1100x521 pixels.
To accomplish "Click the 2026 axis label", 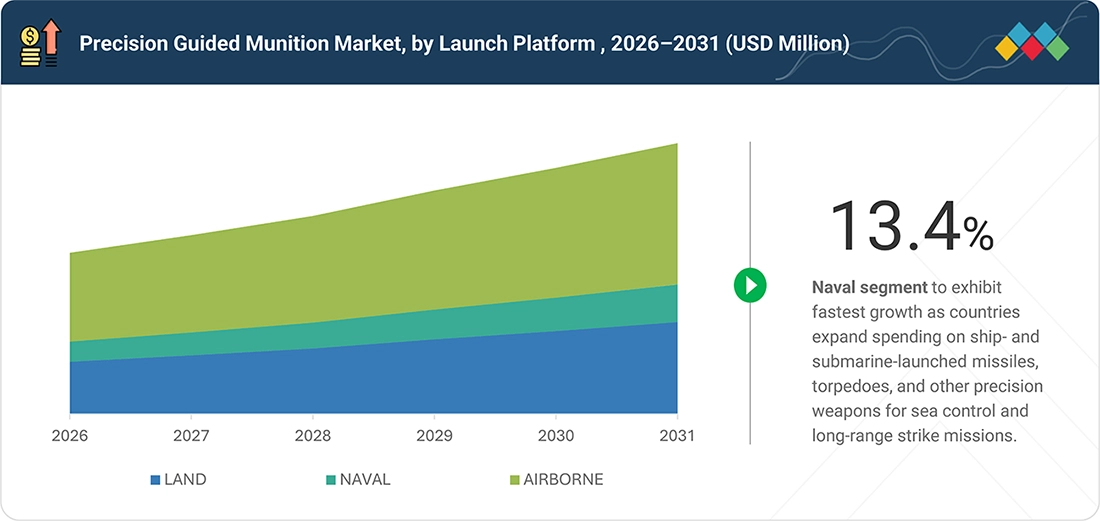I will point(69,436).
